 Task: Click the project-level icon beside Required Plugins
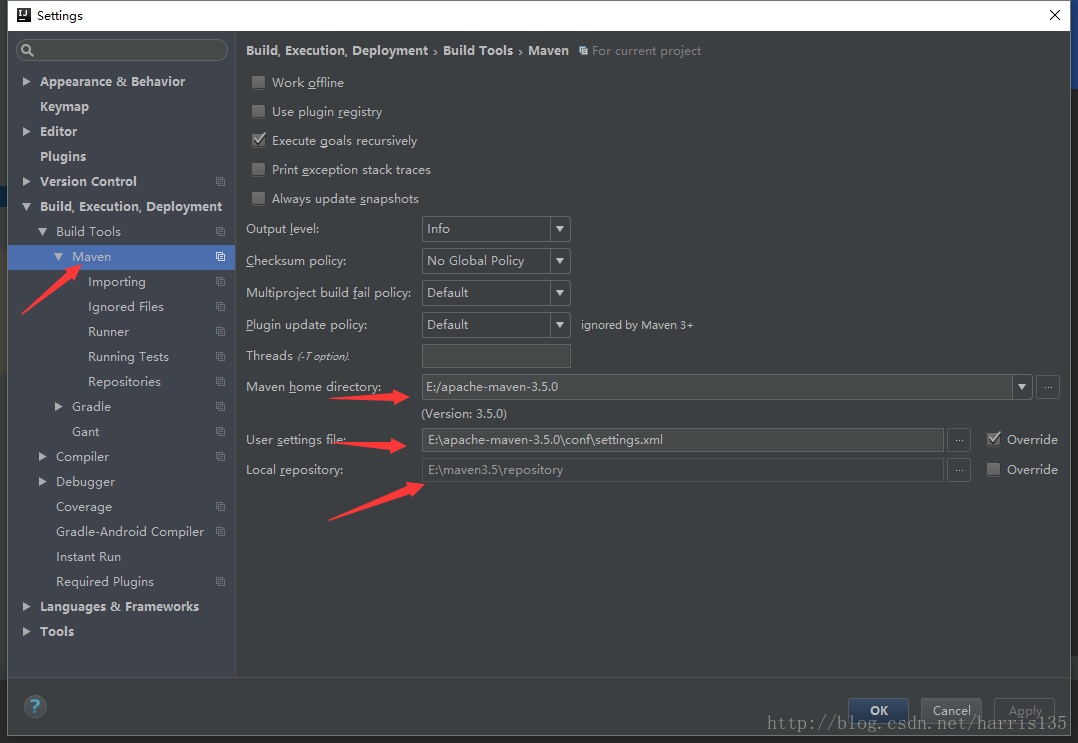click(221, 581)
